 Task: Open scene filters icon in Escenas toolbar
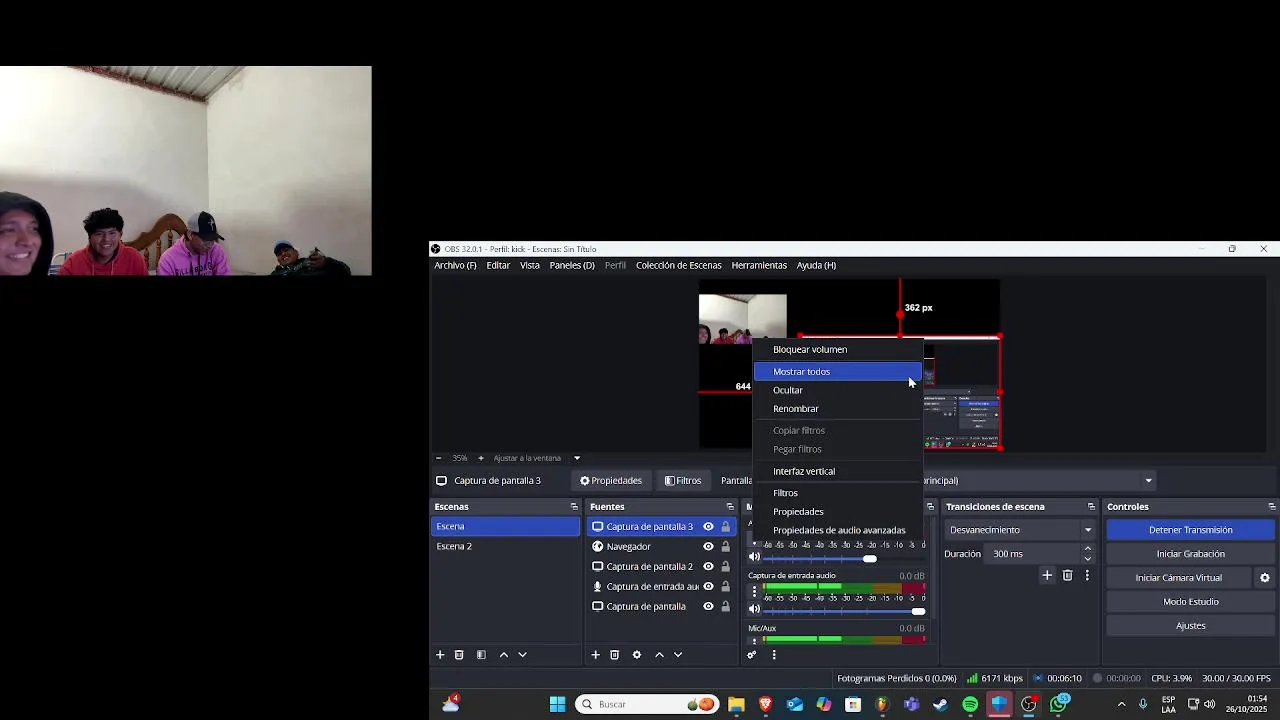point(481,655)
